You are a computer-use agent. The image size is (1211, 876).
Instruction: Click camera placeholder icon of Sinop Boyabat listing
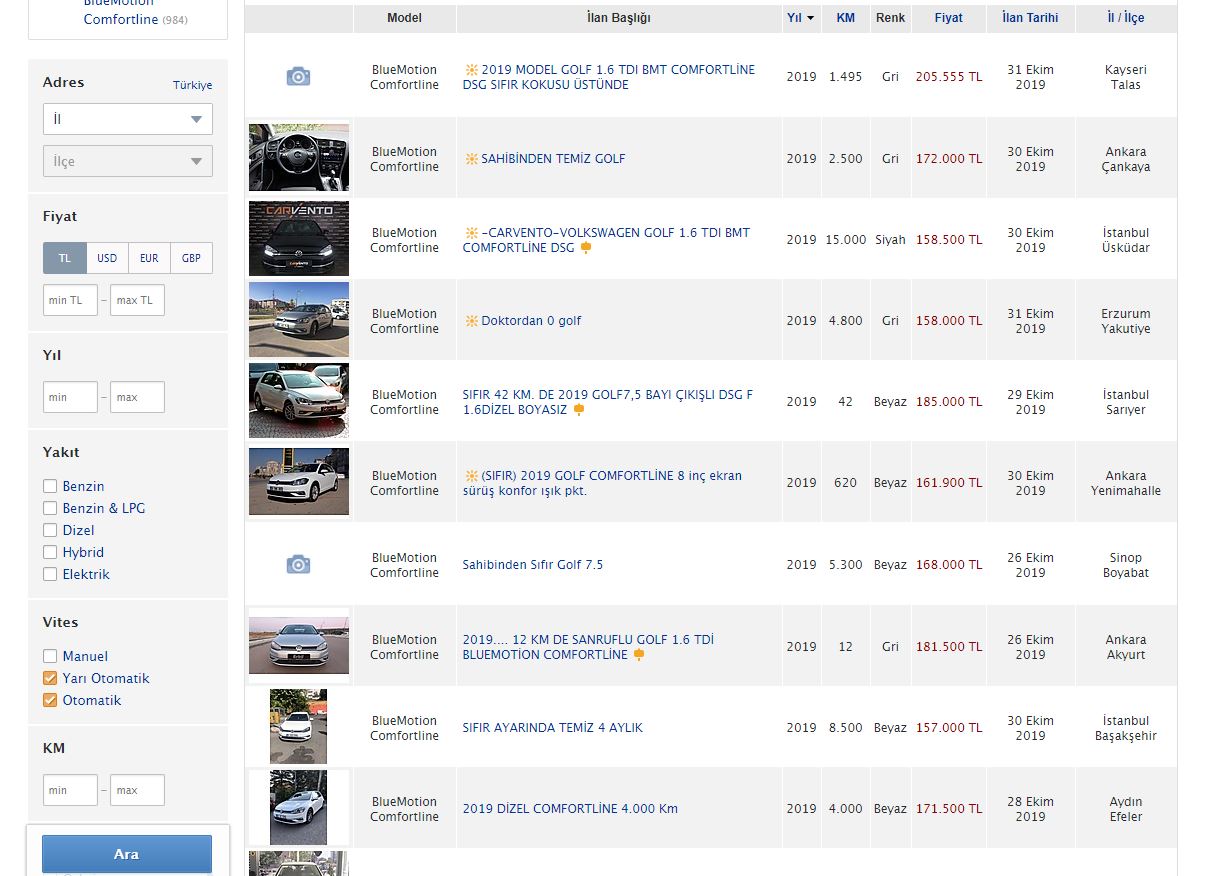point(298,565)
